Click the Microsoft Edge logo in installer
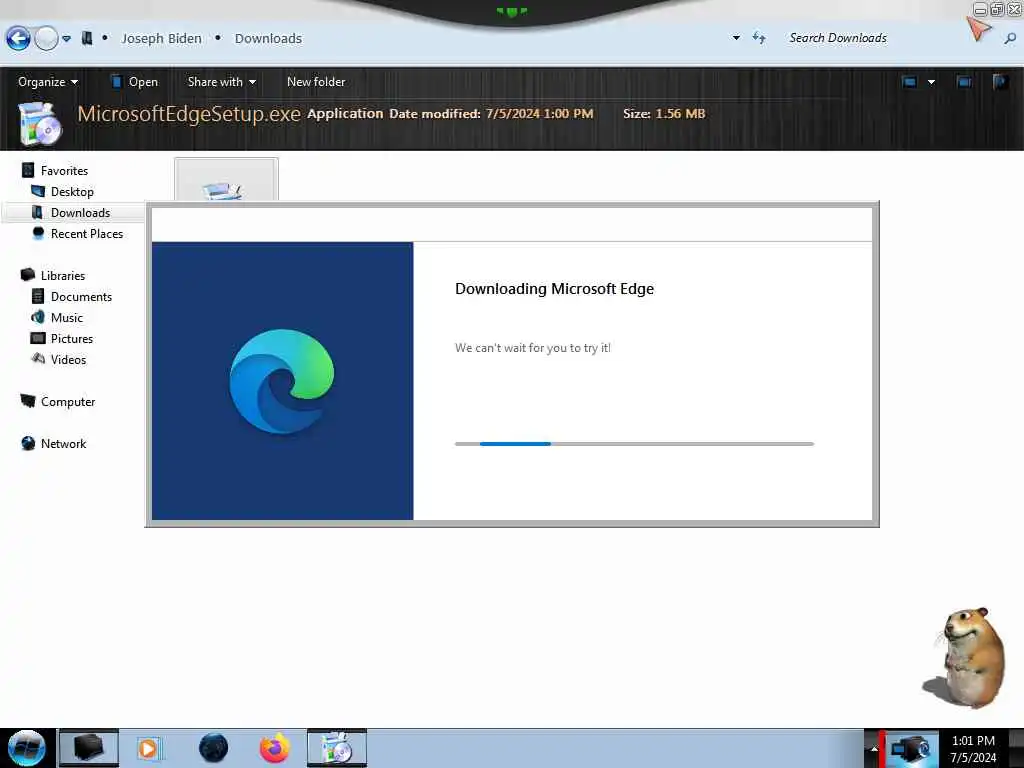1024x768 pixels. pos(282,381)
